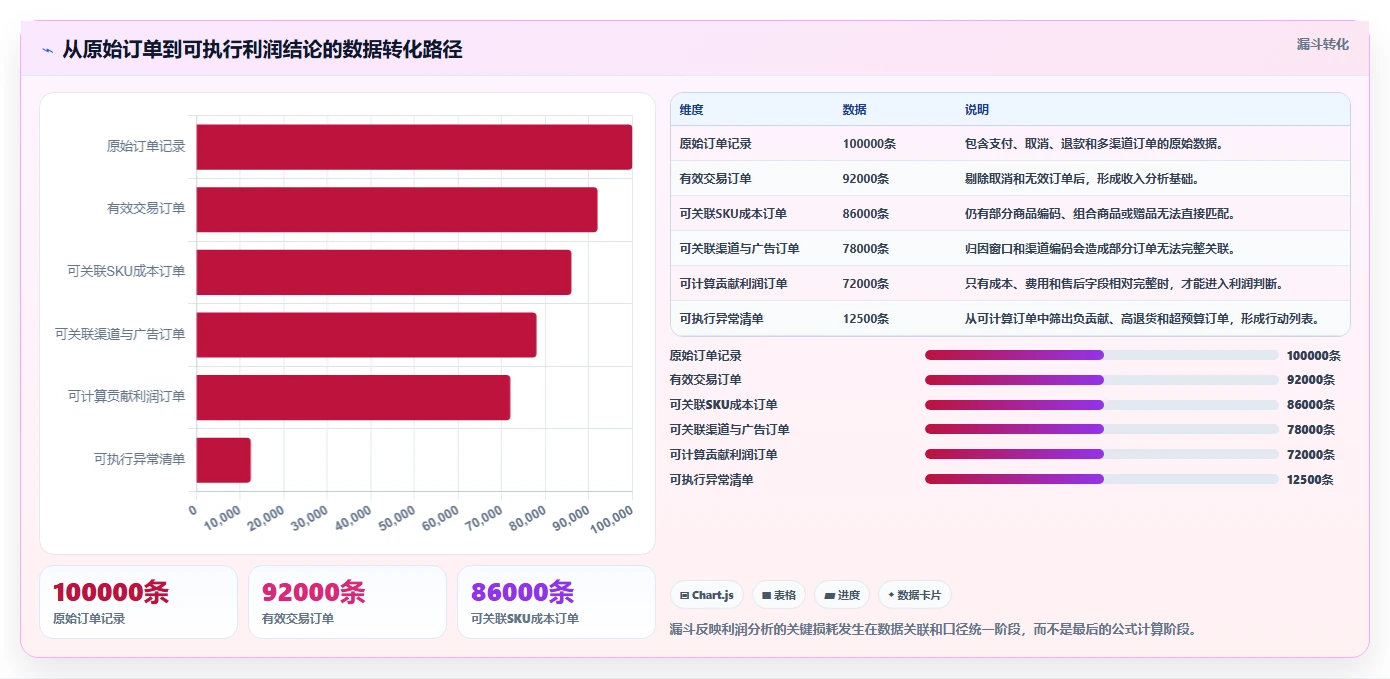Click the 可关联渠道与广告订单 bar in the chart

[x=366, y=335]
